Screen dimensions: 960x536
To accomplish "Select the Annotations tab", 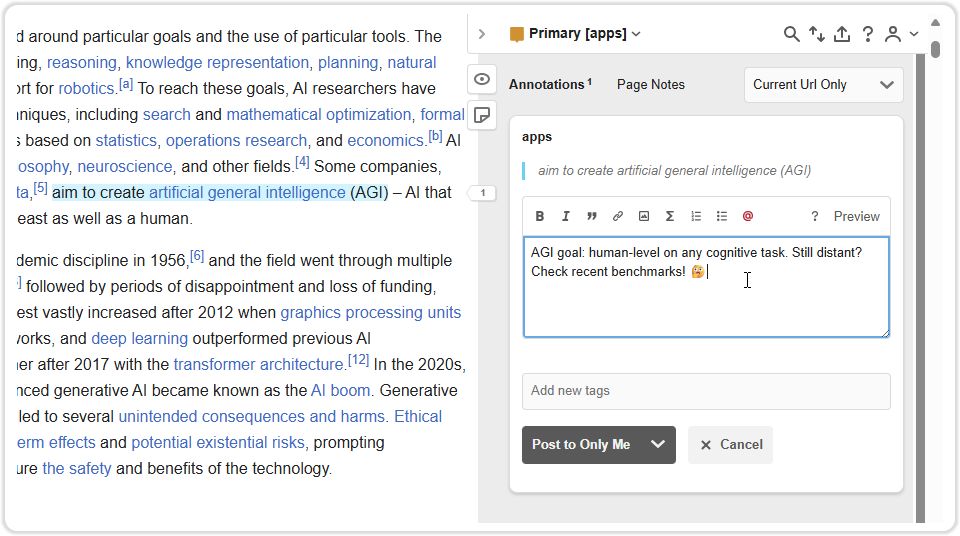I will (549, 85).
